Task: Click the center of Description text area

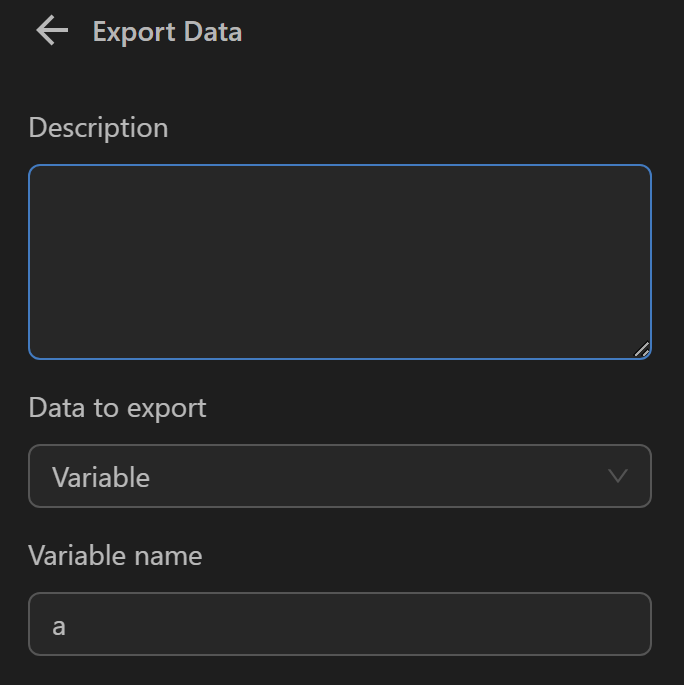Action: click(x=339, y=261)
